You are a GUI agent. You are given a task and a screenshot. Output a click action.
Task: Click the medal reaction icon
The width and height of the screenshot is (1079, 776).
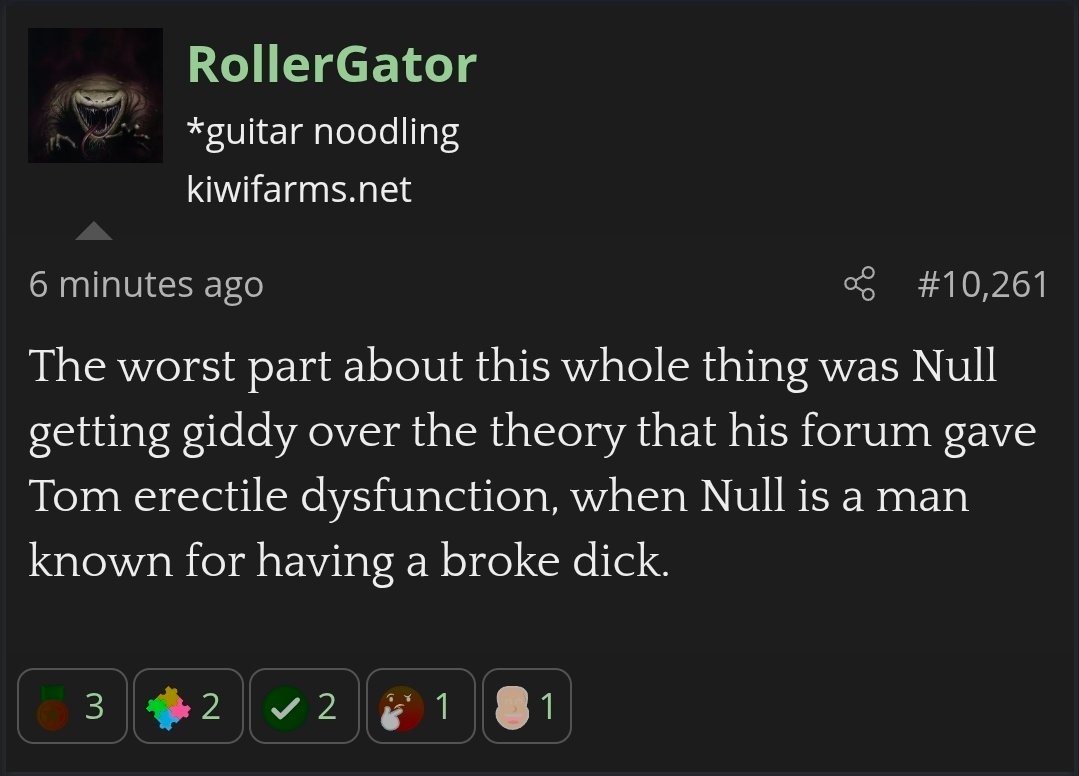click(51, 707)
